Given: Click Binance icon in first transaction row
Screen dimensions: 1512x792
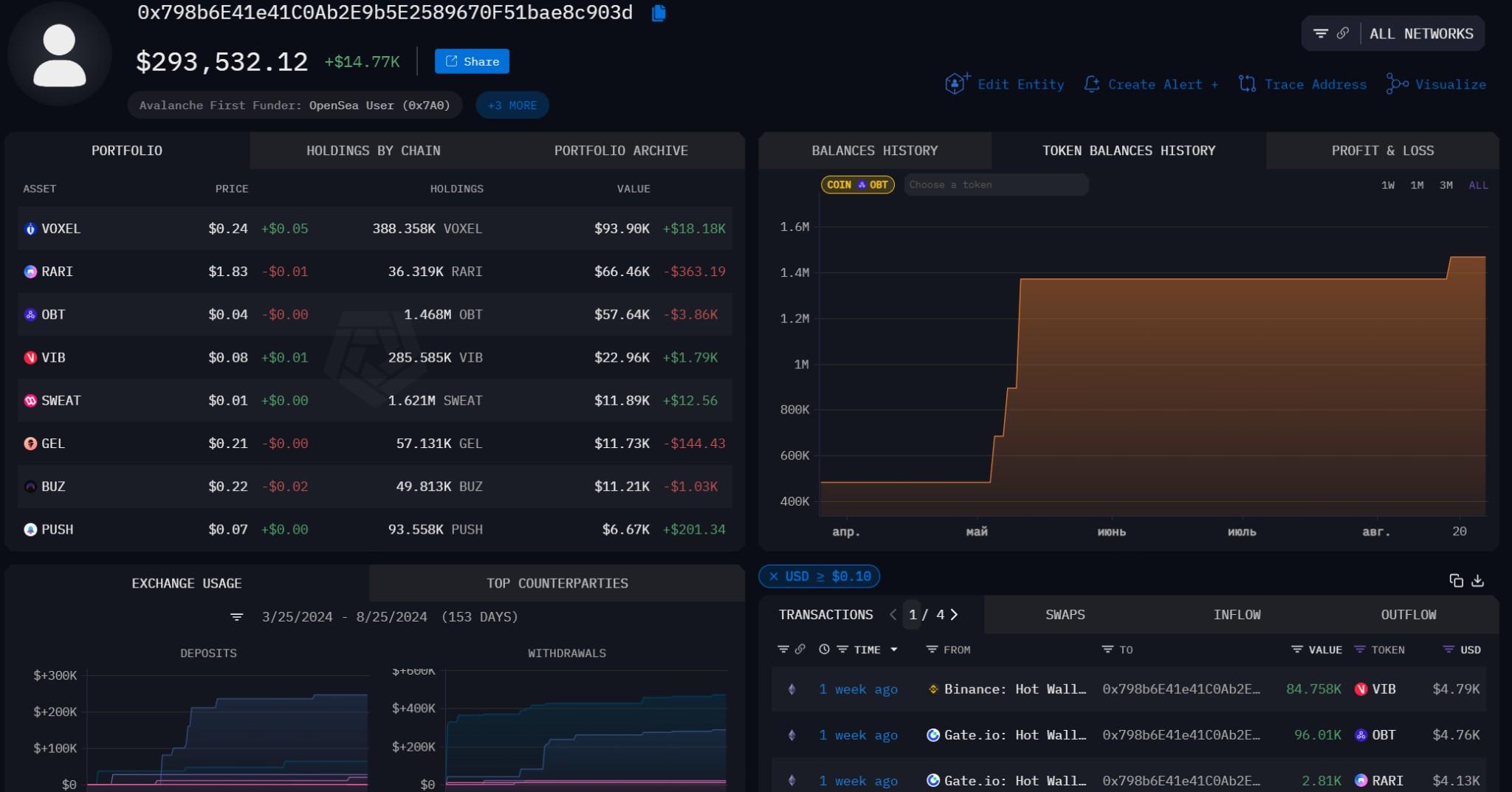Looking at the screenshot, I should tap(933, 689).
